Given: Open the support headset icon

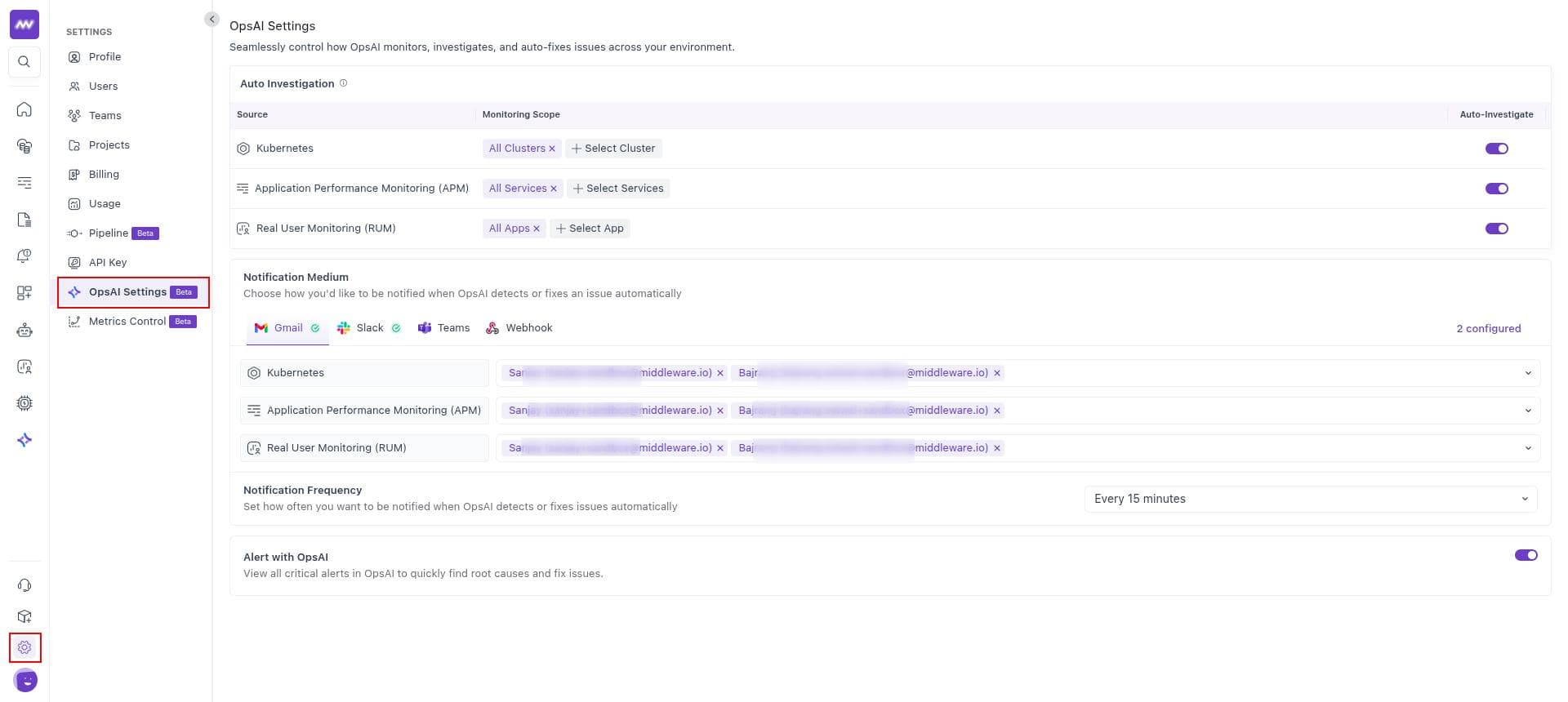Looking at the screenshot, I should 24,585.
